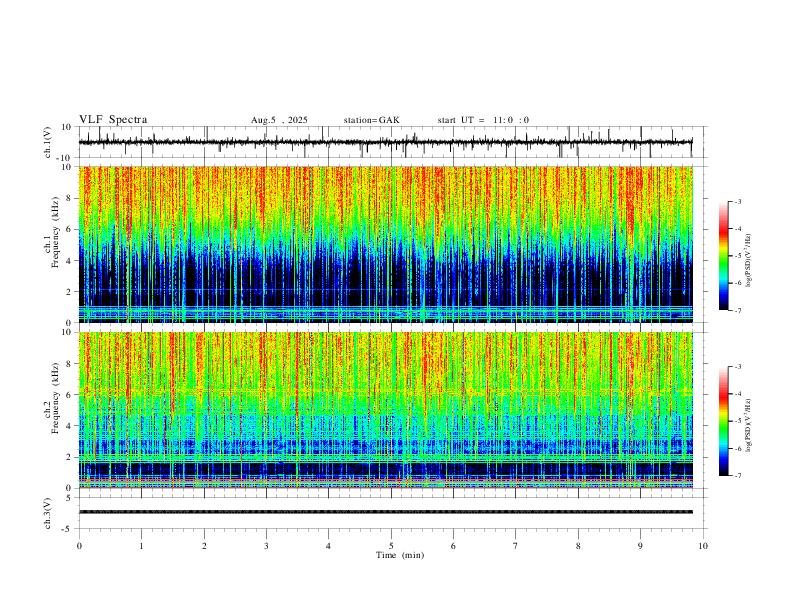Click the time axis tick label "10"

click(x=703, y=546)
